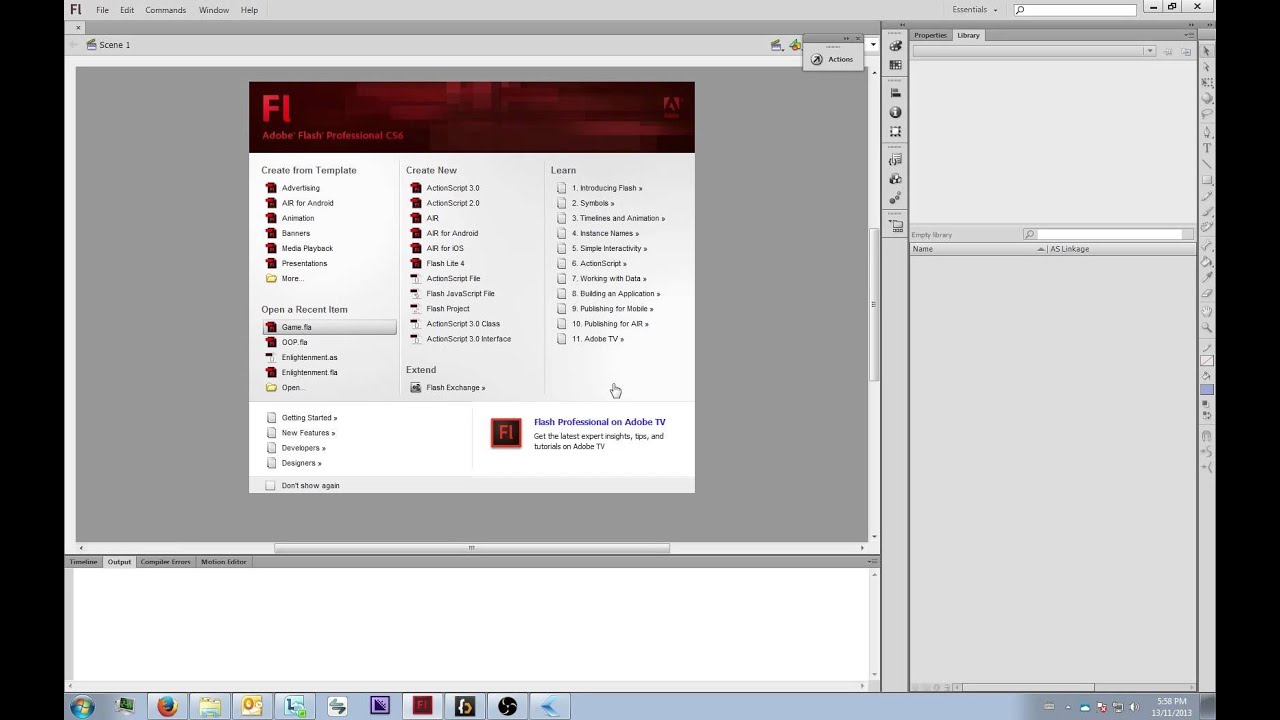The width and height of the screenshot is (1280, 720).
Task: Open the Motion Presets panel icon
Action: (895, 198)
